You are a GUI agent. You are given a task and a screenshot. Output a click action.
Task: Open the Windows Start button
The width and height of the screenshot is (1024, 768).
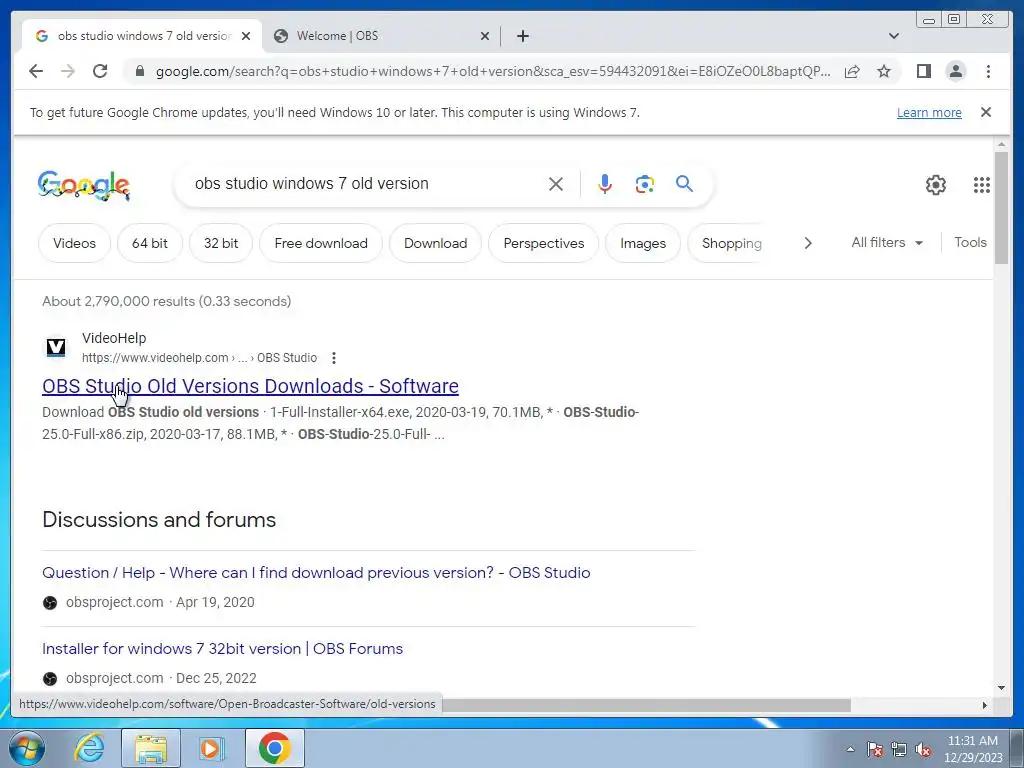pyautogui.click(x=27, y=748)
